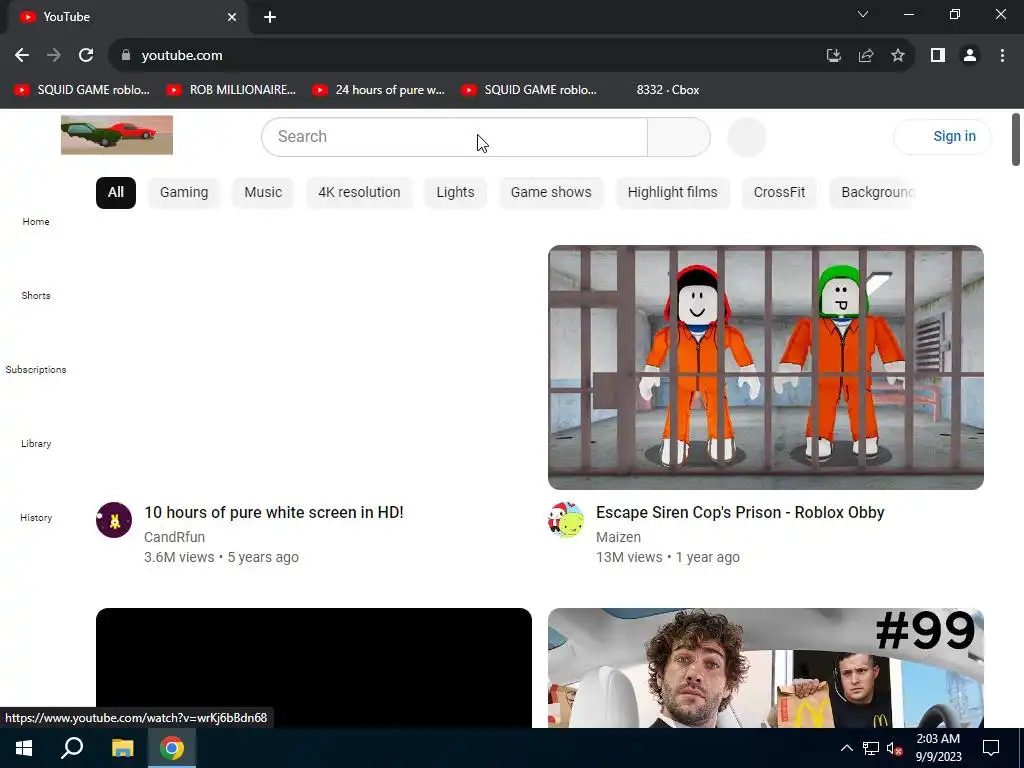The height and width of the screenshot is (768, 1024).
Task: Close the YouTube tab
Action: [232, 17]
